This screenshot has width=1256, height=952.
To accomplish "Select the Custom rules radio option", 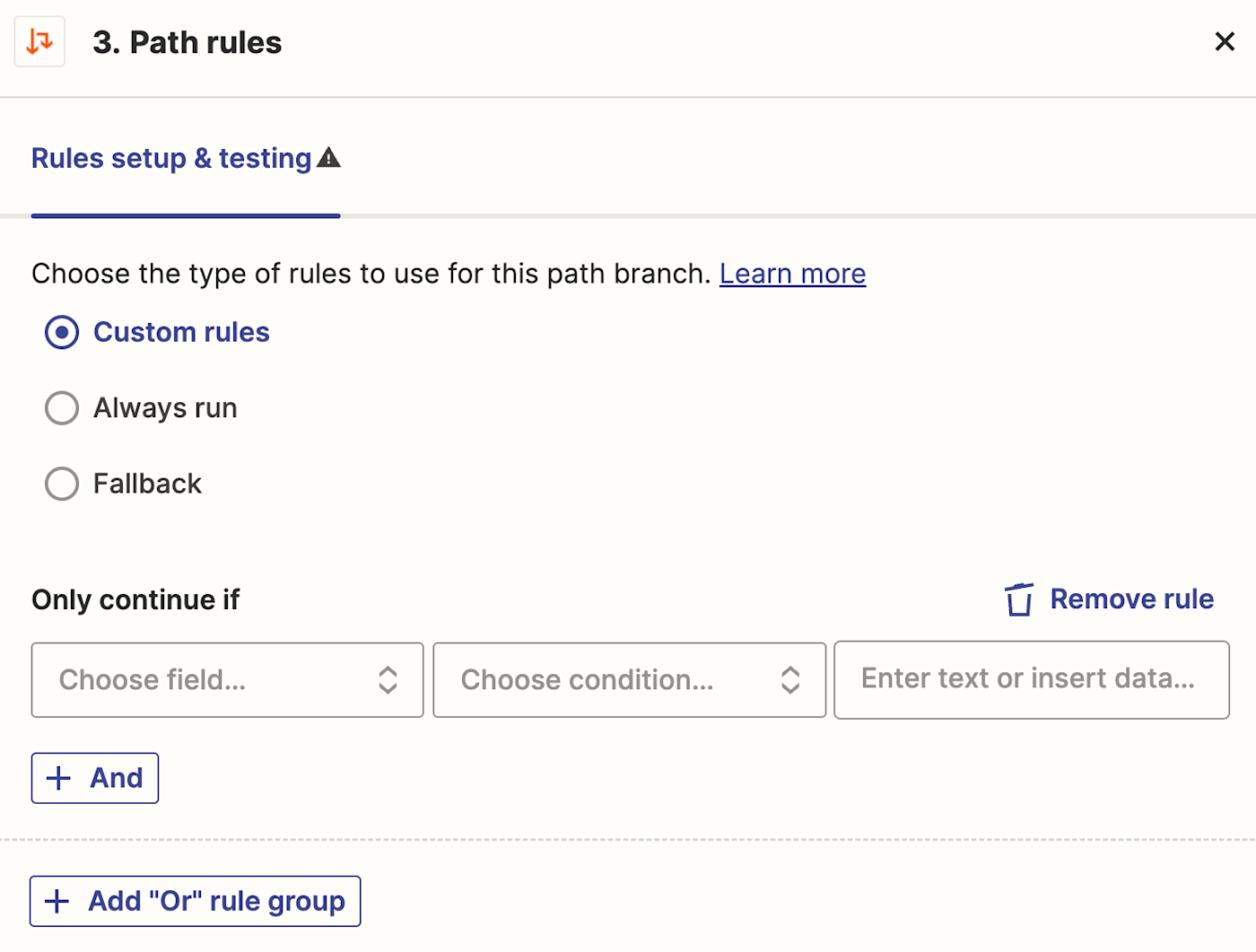I will tap(62, 333).
